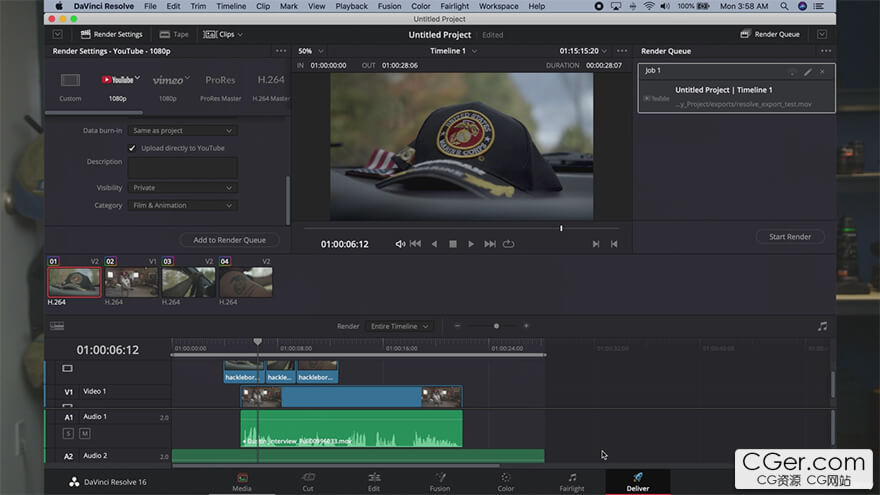Viewport: 880px width, 495px height.
Task: Open Render Settings options menu dots
Action: pyautogui.click(x=281, y=51)
